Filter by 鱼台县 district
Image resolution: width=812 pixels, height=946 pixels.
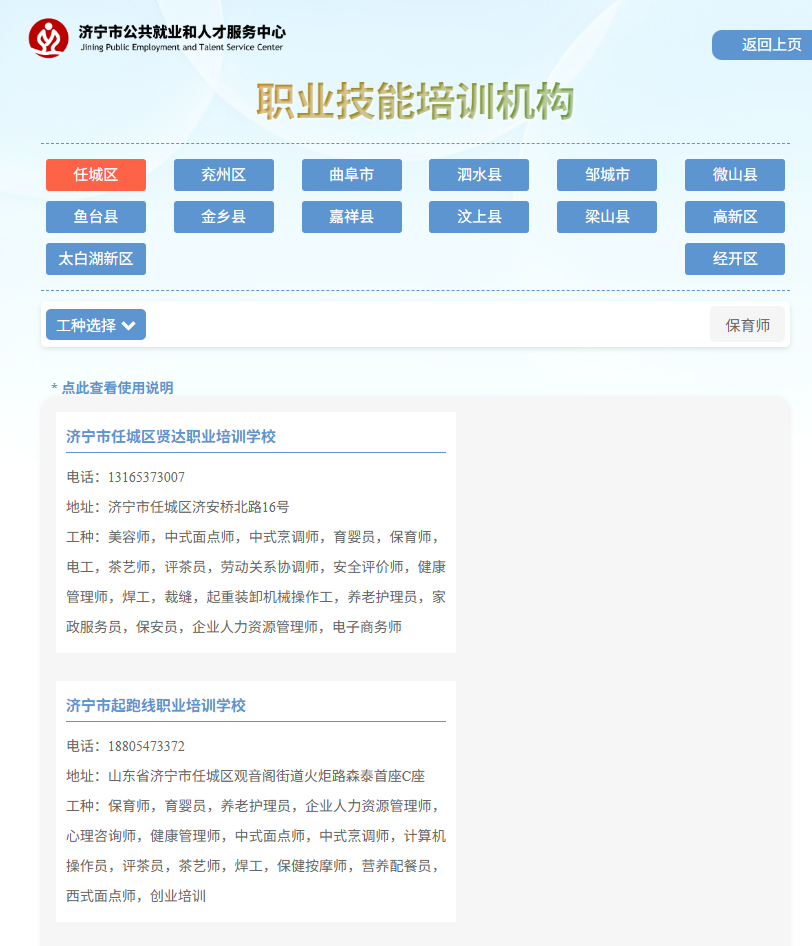coord(96,217)
